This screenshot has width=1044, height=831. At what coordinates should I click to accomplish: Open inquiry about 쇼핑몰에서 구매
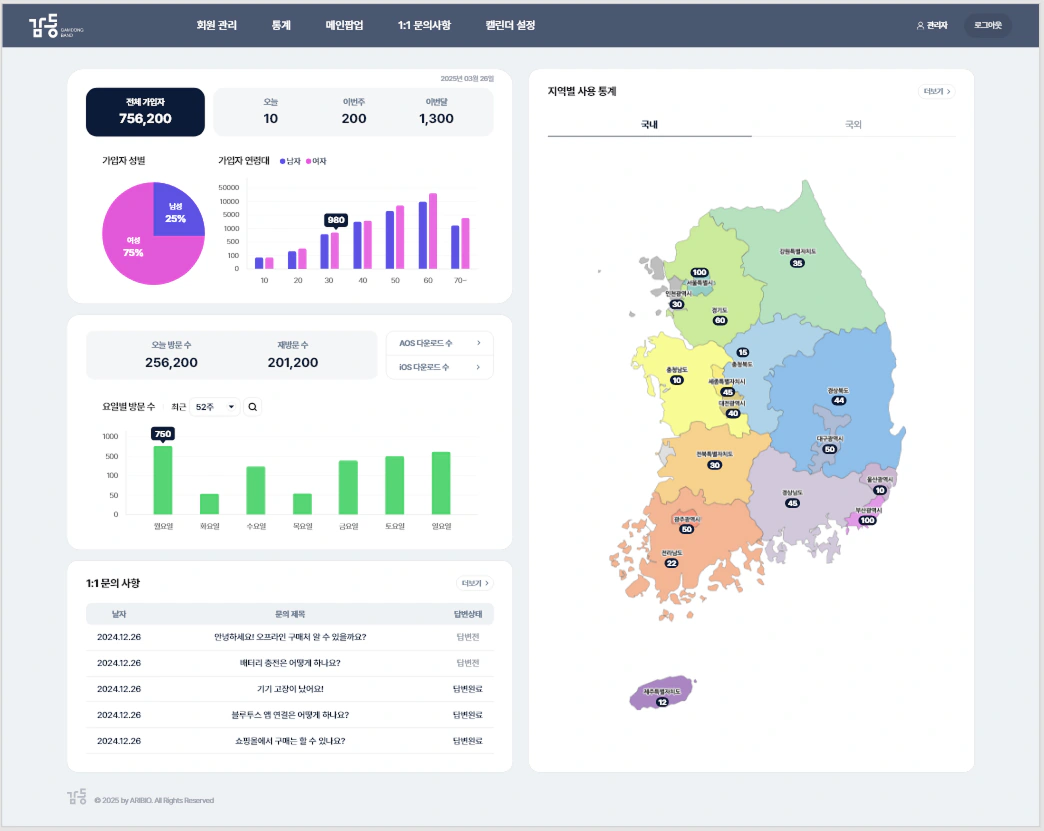click(290, 741)
